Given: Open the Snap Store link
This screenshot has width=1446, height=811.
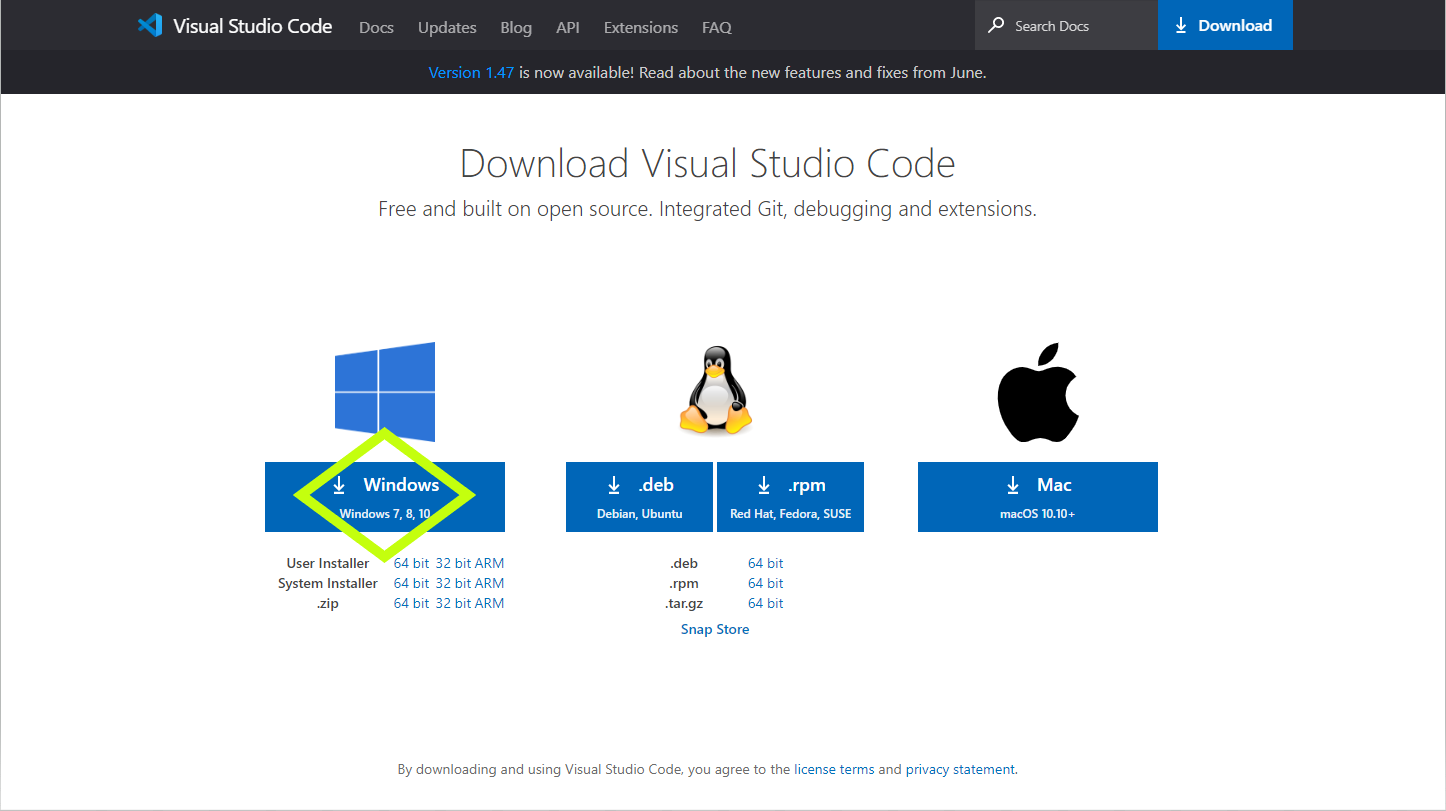Looking at the screenshot, I should tap(714, 628).
